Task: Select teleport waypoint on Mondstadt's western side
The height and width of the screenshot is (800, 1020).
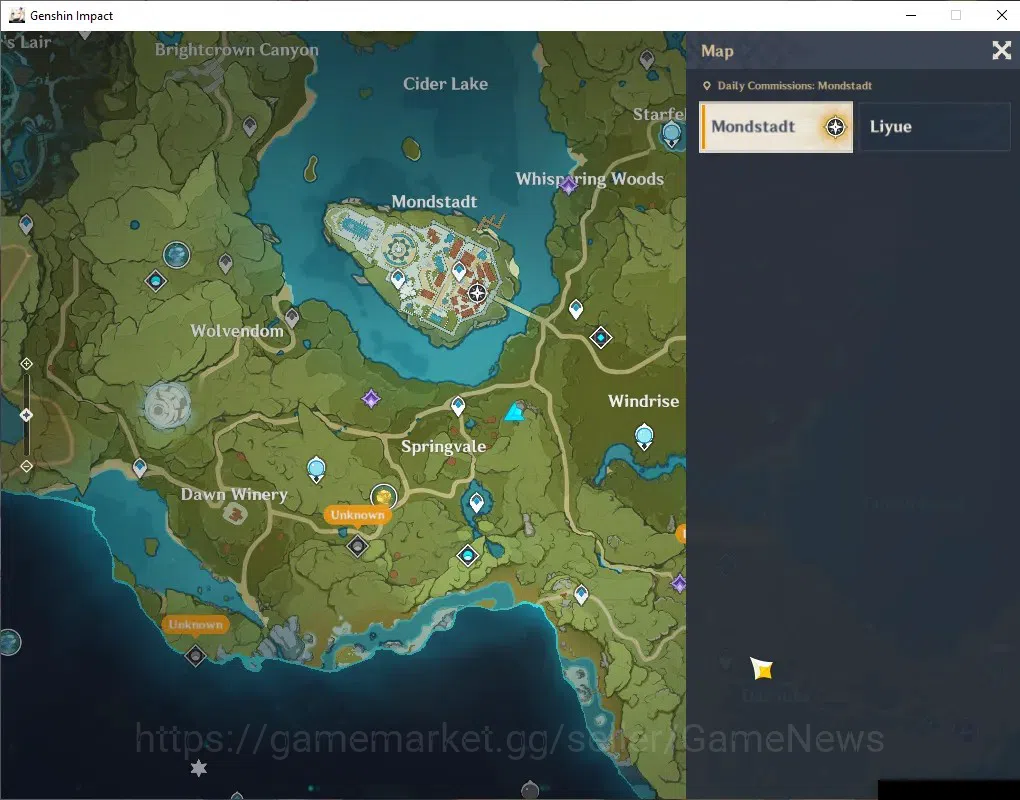Action: coord(398,280)
